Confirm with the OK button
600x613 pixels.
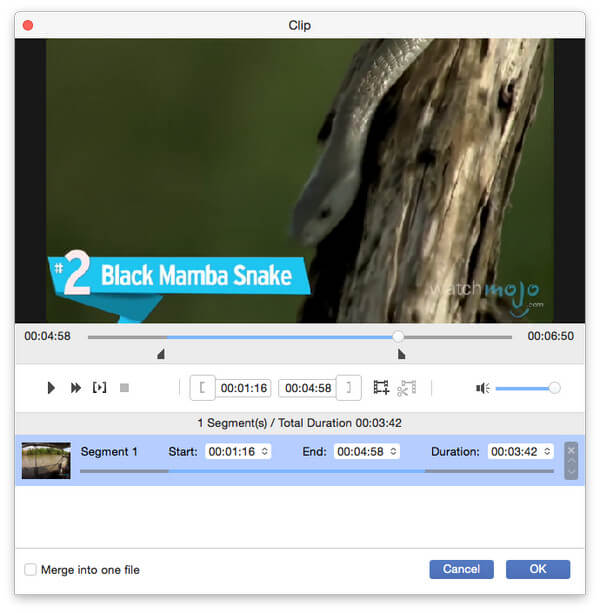pos(538,569)
